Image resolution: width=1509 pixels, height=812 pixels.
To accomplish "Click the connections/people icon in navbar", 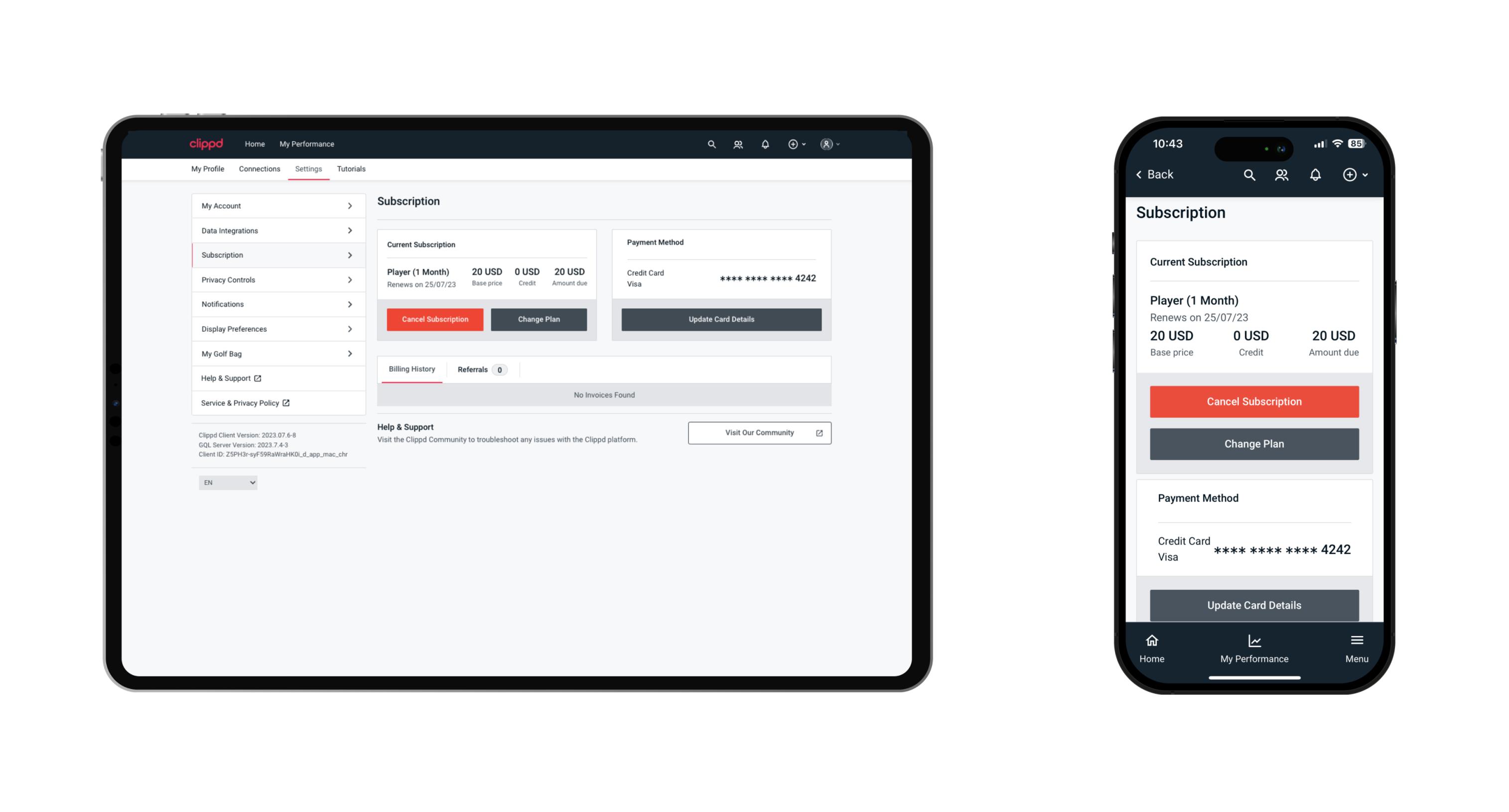I will [x=738, y=144].
